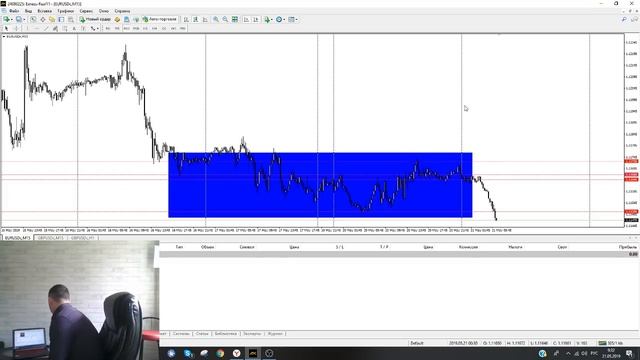Switch chart to candlesticks icon
Image resolution: width=640 pixels, height=360 pixels.
196,19
